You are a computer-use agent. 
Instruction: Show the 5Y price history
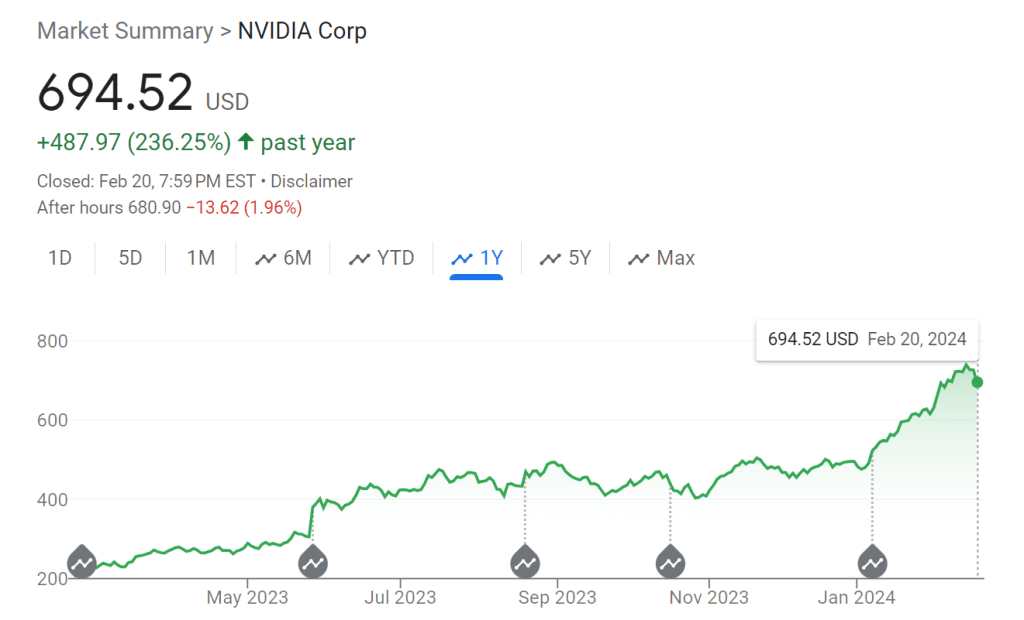566,258
